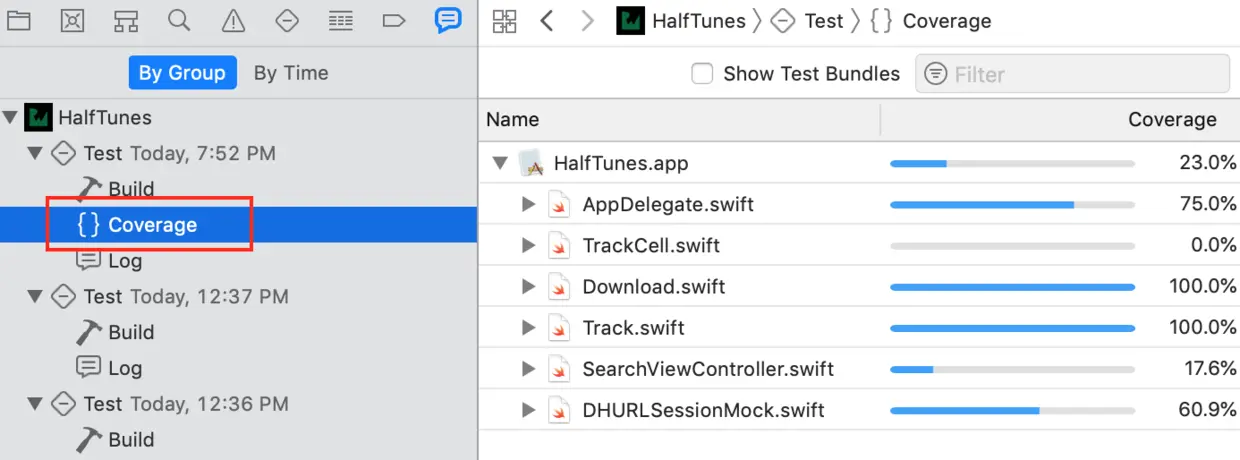The width and height of the screenshot is (1240, 460).
Task: Expand the AppDelegate.swift coverage row
Action: 530,204
